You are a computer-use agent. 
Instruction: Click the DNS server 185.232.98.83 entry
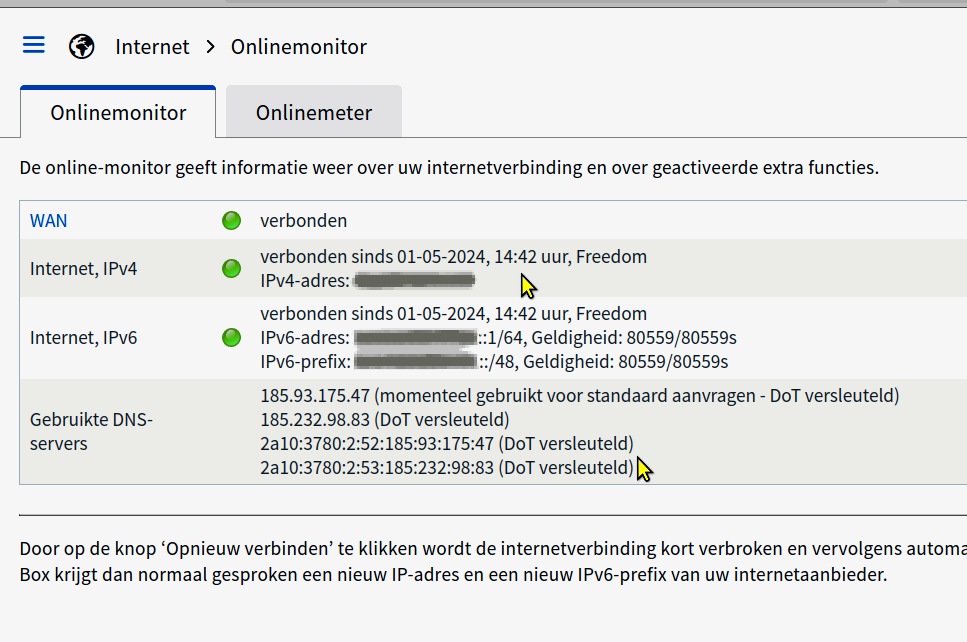314,419
